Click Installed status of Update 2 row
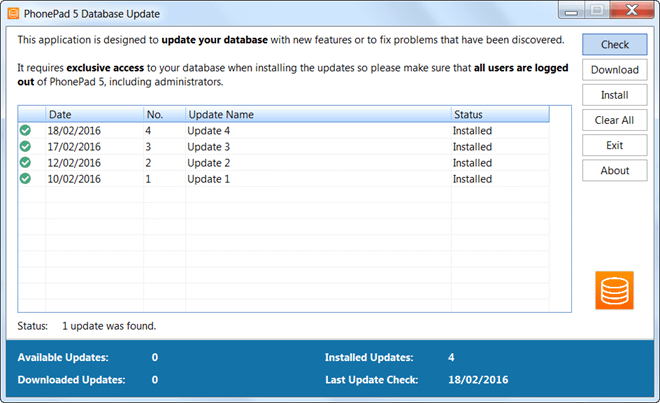The width and height of the screenshot is (660, 403). pyautogui.click(x=472, y=163)
